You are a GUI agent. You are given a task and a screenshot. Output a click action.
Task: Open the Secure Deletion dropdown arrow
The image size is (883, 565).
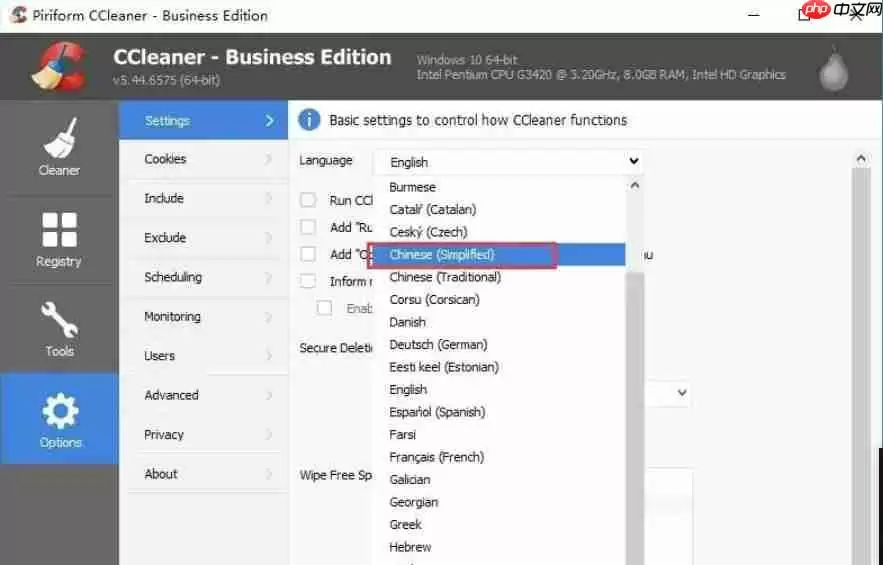pos(682,393)
